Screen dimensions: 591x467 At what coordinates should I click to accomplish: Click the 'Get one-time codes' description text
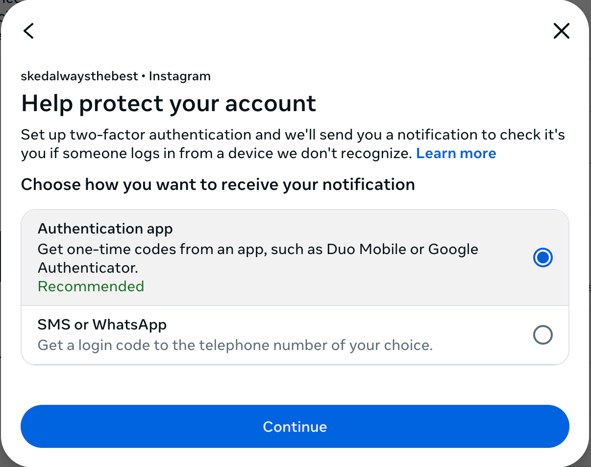point(258,259)
